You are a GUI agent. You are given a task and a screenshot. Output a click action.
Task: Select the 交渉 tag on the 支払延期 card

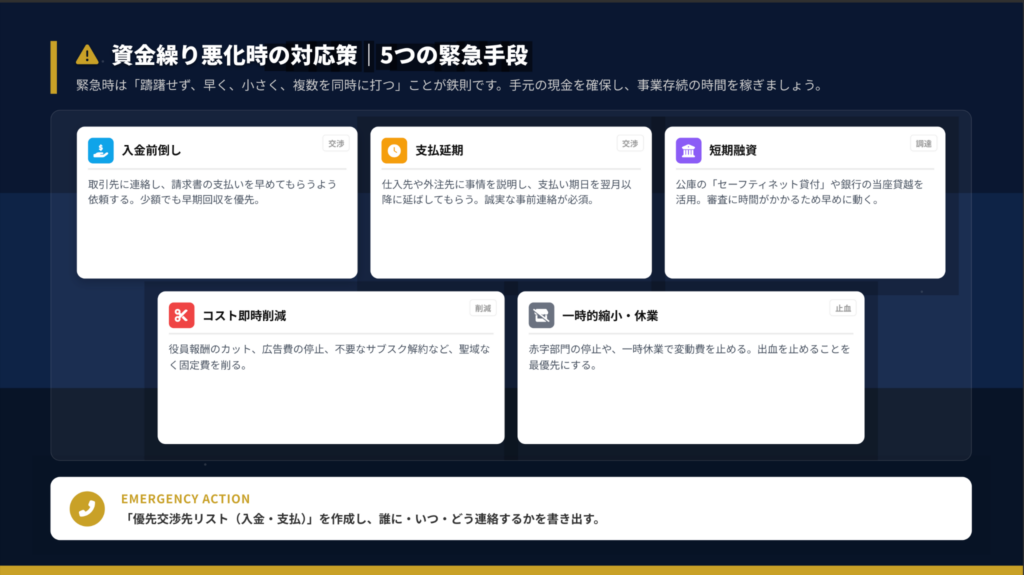tap(630, 143)
